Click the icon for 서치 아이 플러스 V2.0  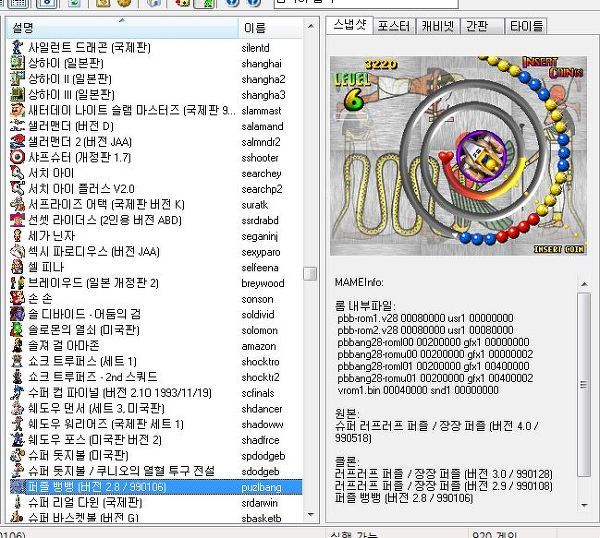tap(17, 189)
